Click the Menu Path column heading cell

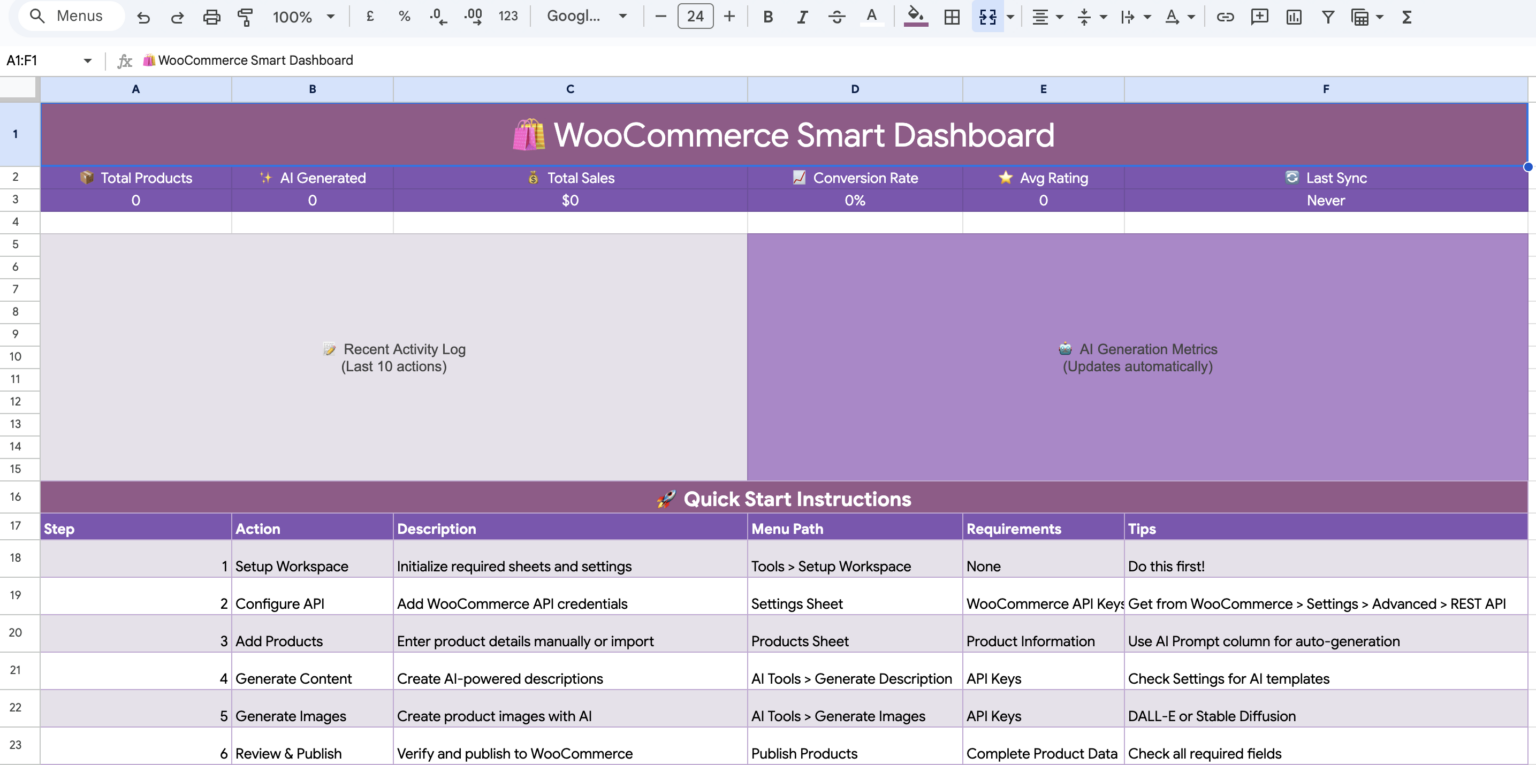(855, 528)
